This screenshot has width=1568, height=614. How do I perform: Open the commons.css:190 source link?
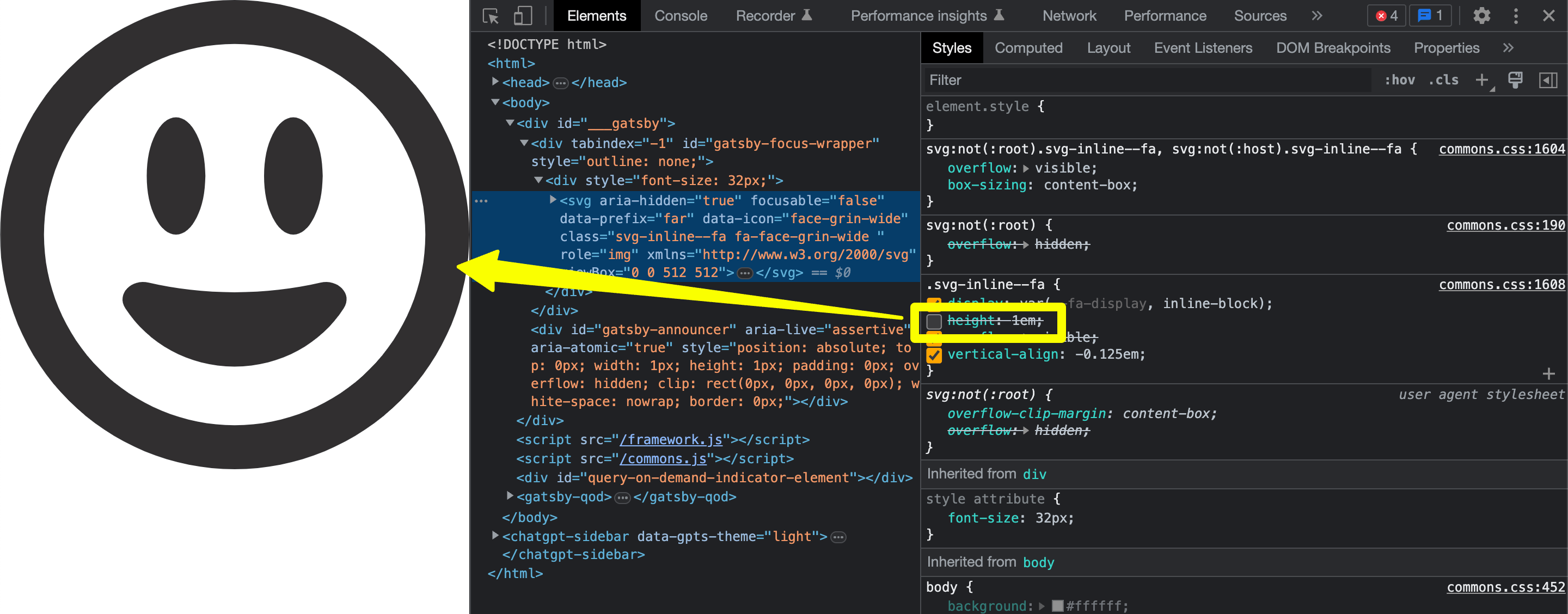point(1506,226)
